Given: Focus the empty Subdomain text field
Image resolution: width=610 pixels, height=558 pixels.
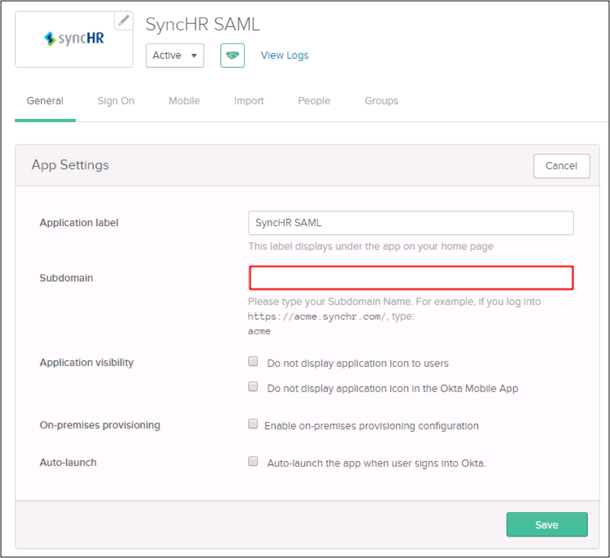Looking at the screenshot, I should coord(410,278).
